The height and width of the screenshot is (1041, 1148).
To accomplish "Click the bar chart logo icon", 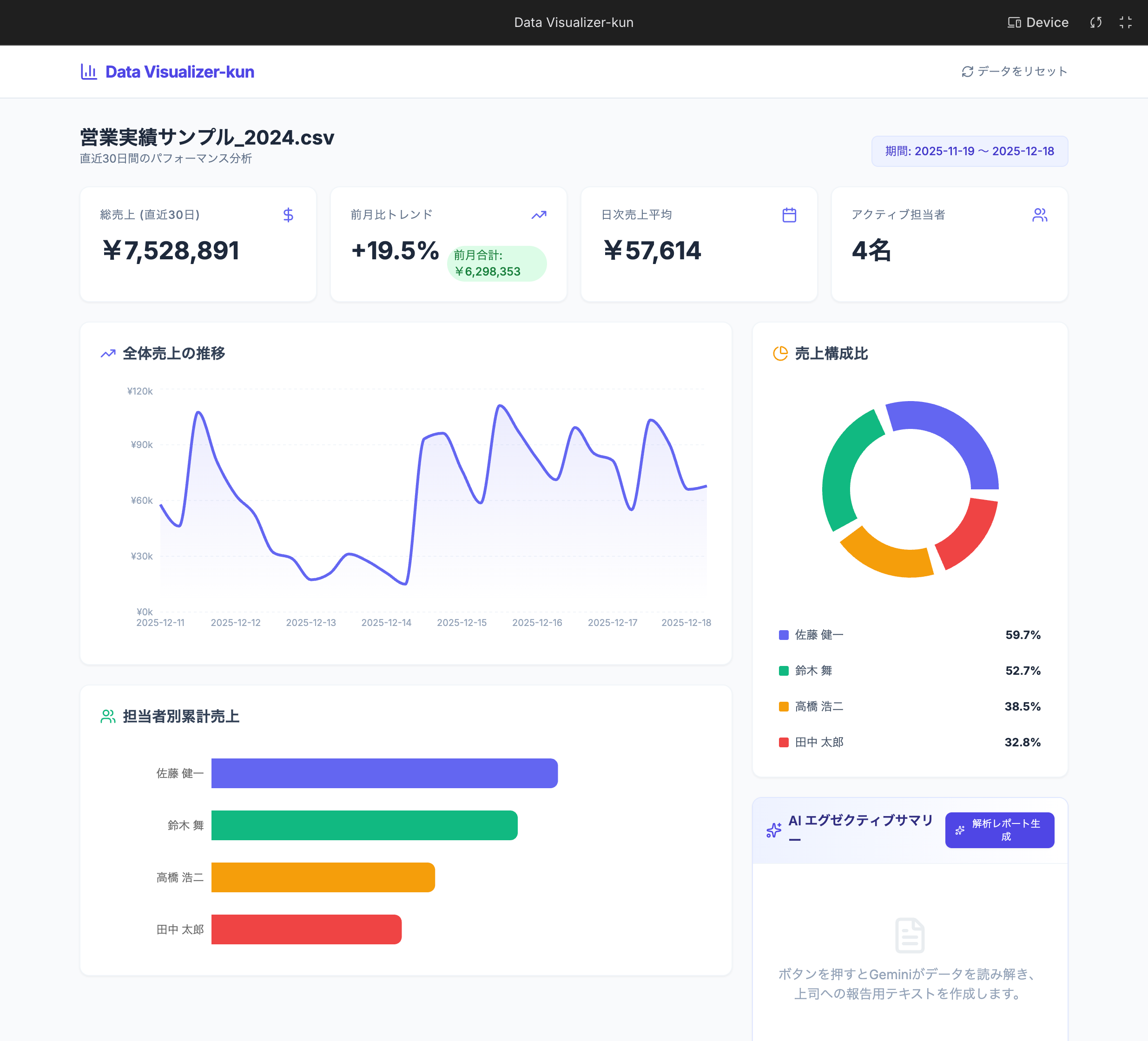I will (x=89, y=72).
